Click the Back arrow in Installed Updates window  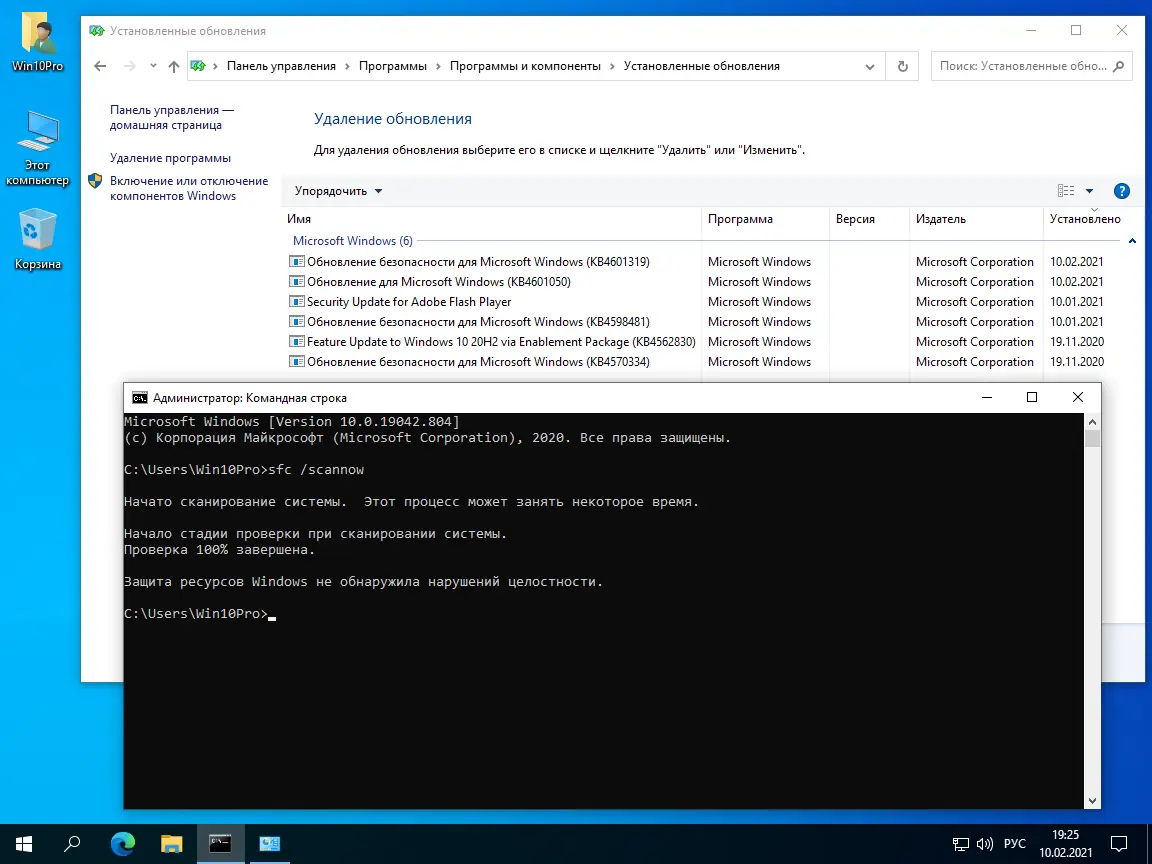click(100, 66)
